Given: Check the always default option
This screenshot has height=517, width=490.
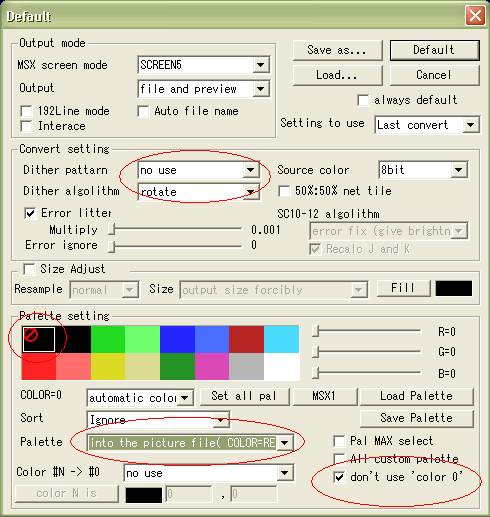Looking at the screenshot, I should pyautogui.click(x=363, y=100).
